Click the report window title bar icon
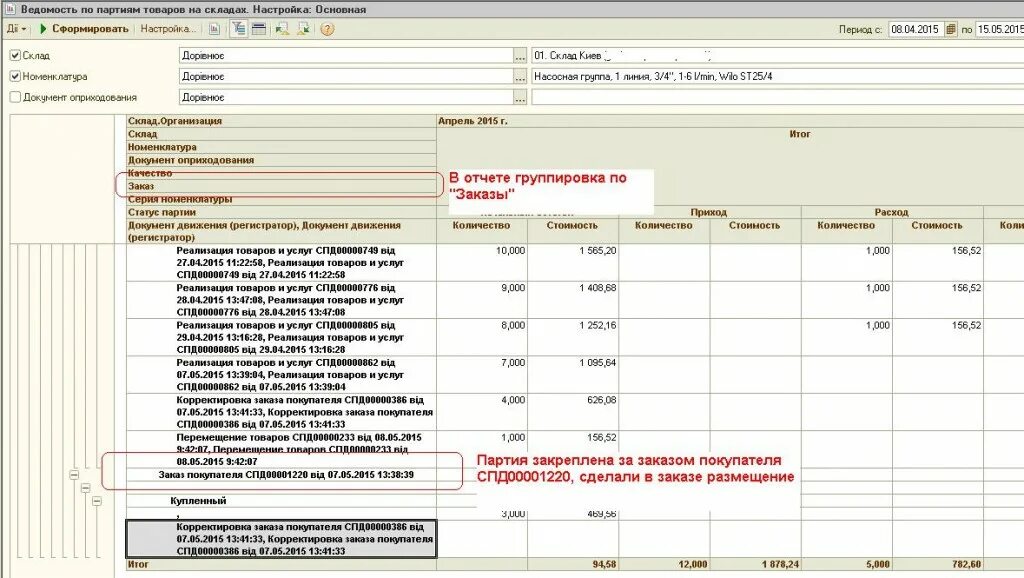 click(9, 9)
